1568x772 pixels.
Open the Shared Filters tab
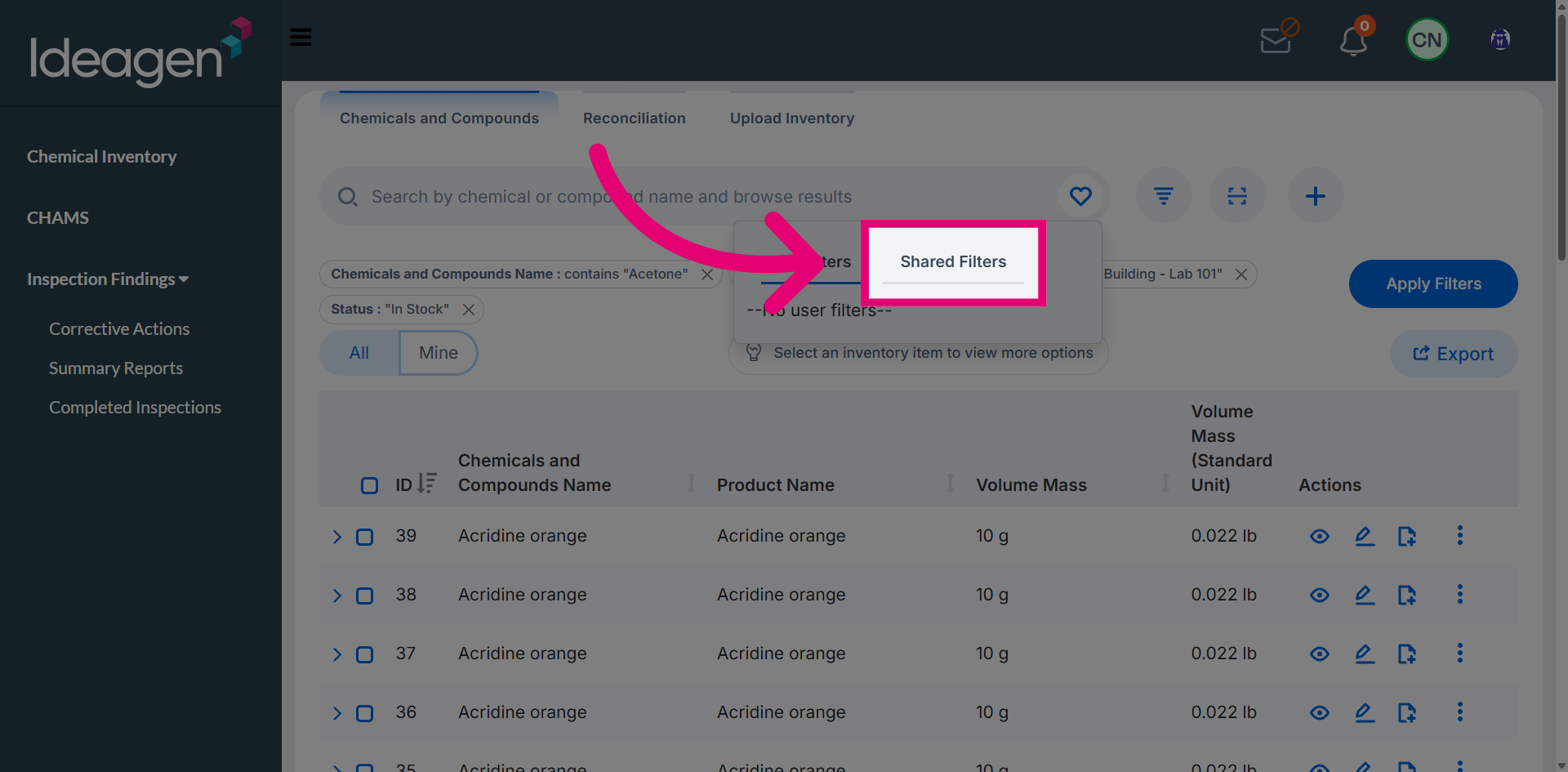953,262
